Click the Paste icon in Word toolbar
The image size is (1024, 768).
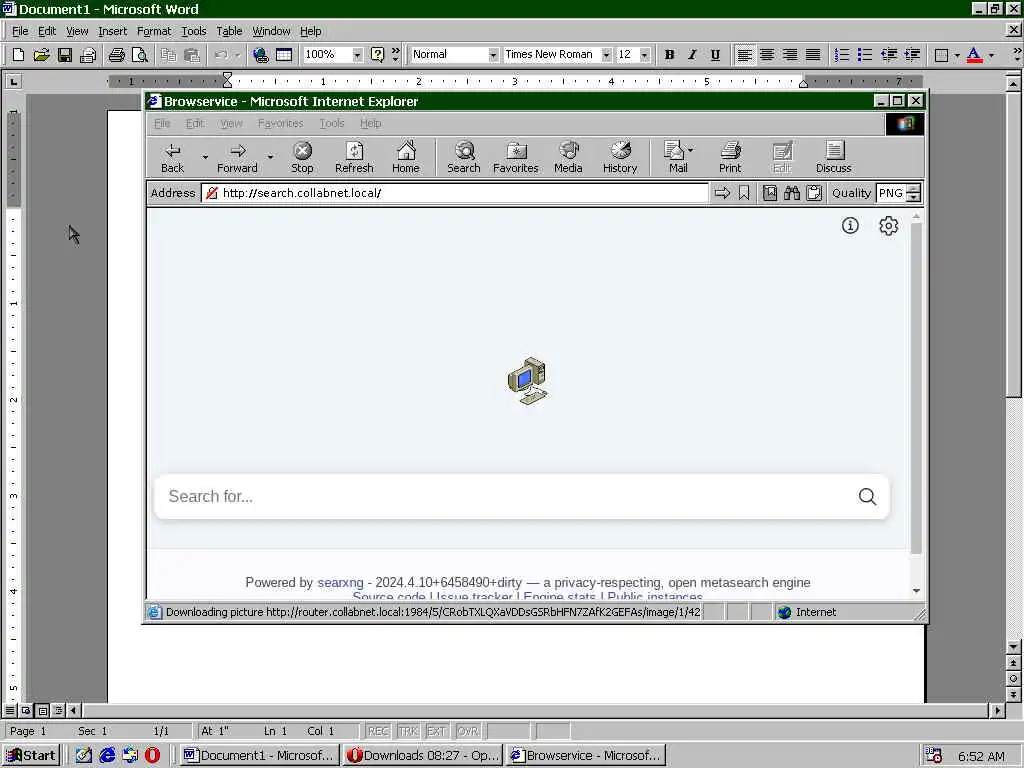(192, 55)
